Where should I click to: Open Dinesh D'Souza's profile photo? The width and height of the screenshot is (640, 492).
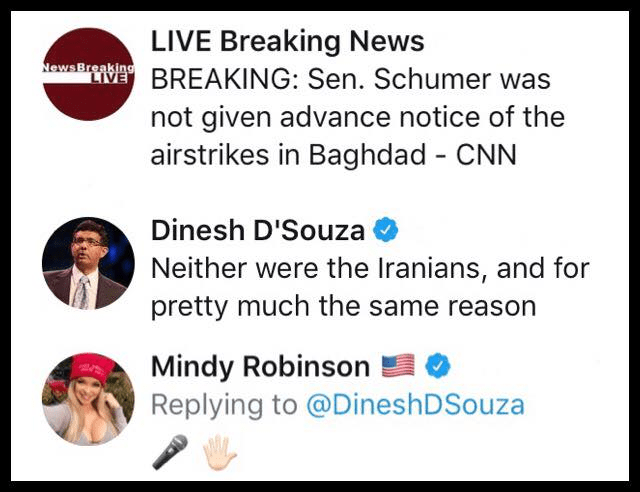(88, 263)
